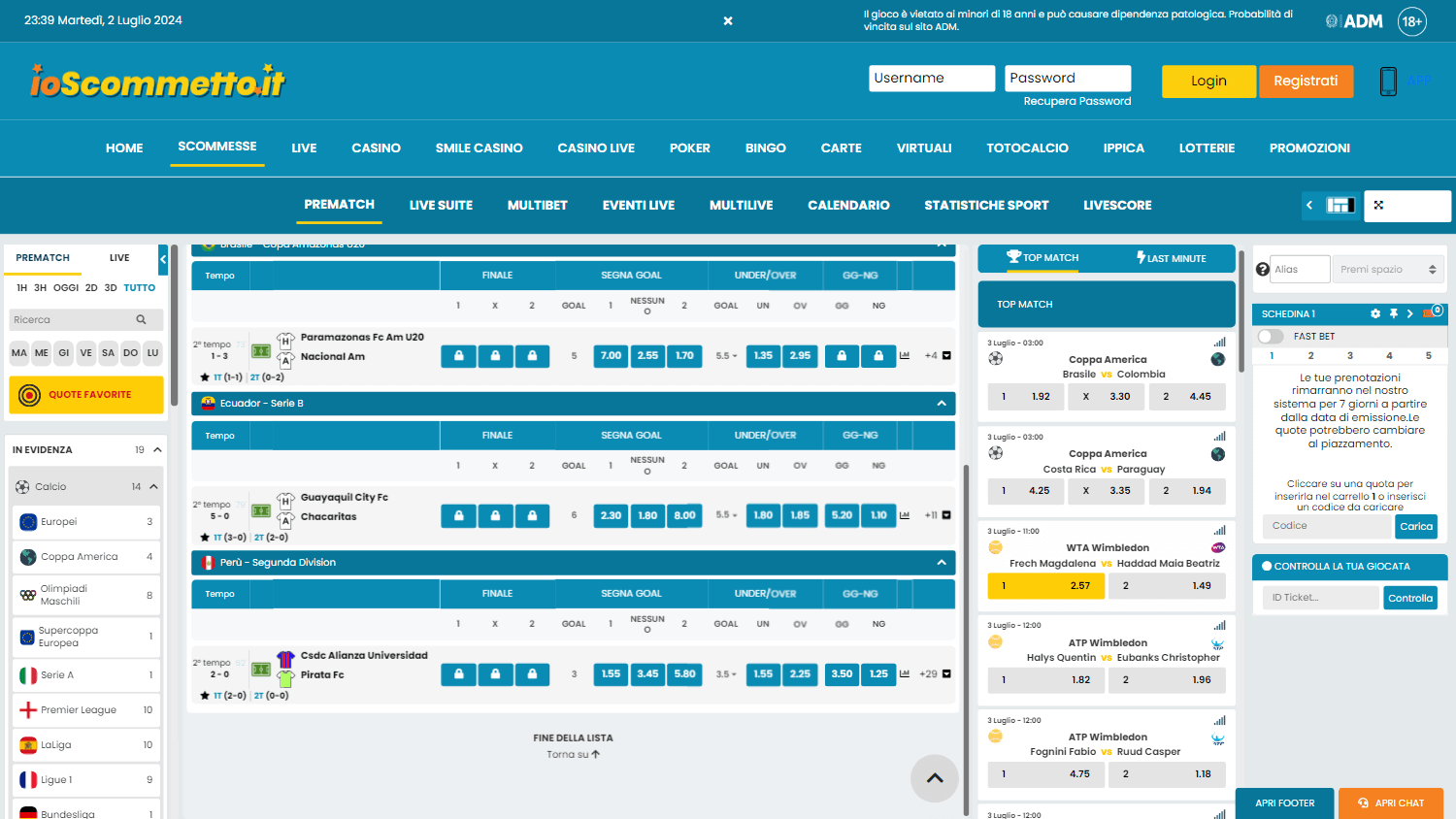The height and width of the screenshot is (819, 1456).
Task: Click the Carica code button
Action: pyautogui.click(x=1416, y=526)
